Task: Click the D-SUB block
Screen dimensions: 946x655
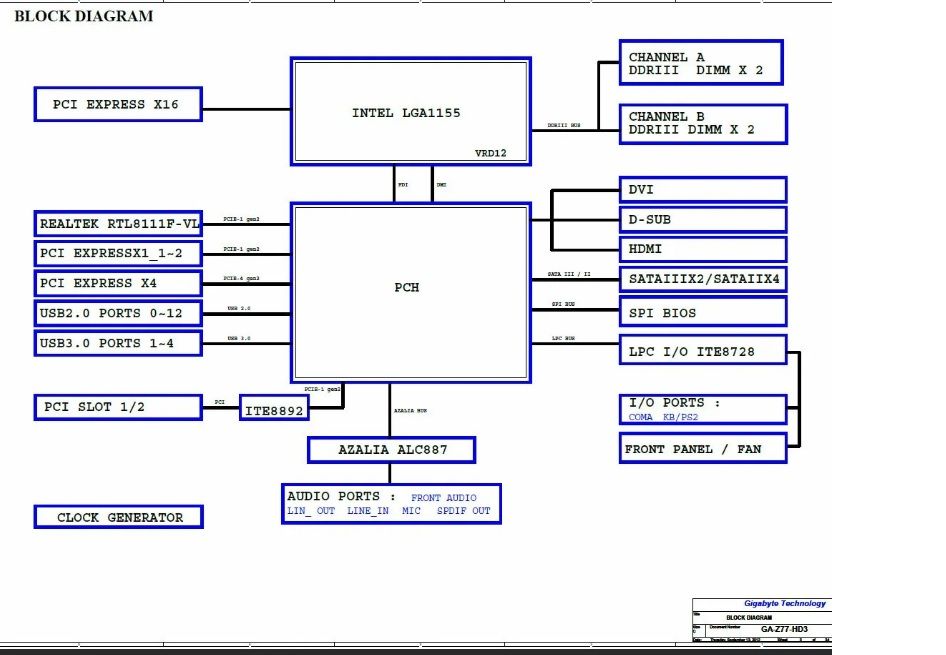Action: tap(703, 220)
